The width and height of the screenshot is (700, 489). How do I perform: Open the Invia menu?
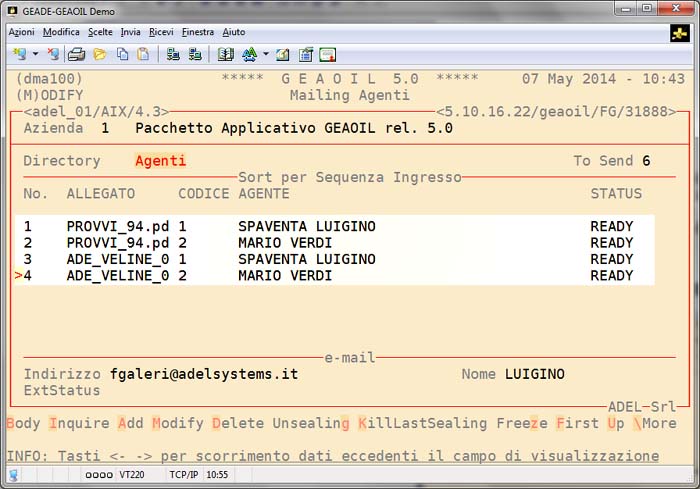pos(130,32)
